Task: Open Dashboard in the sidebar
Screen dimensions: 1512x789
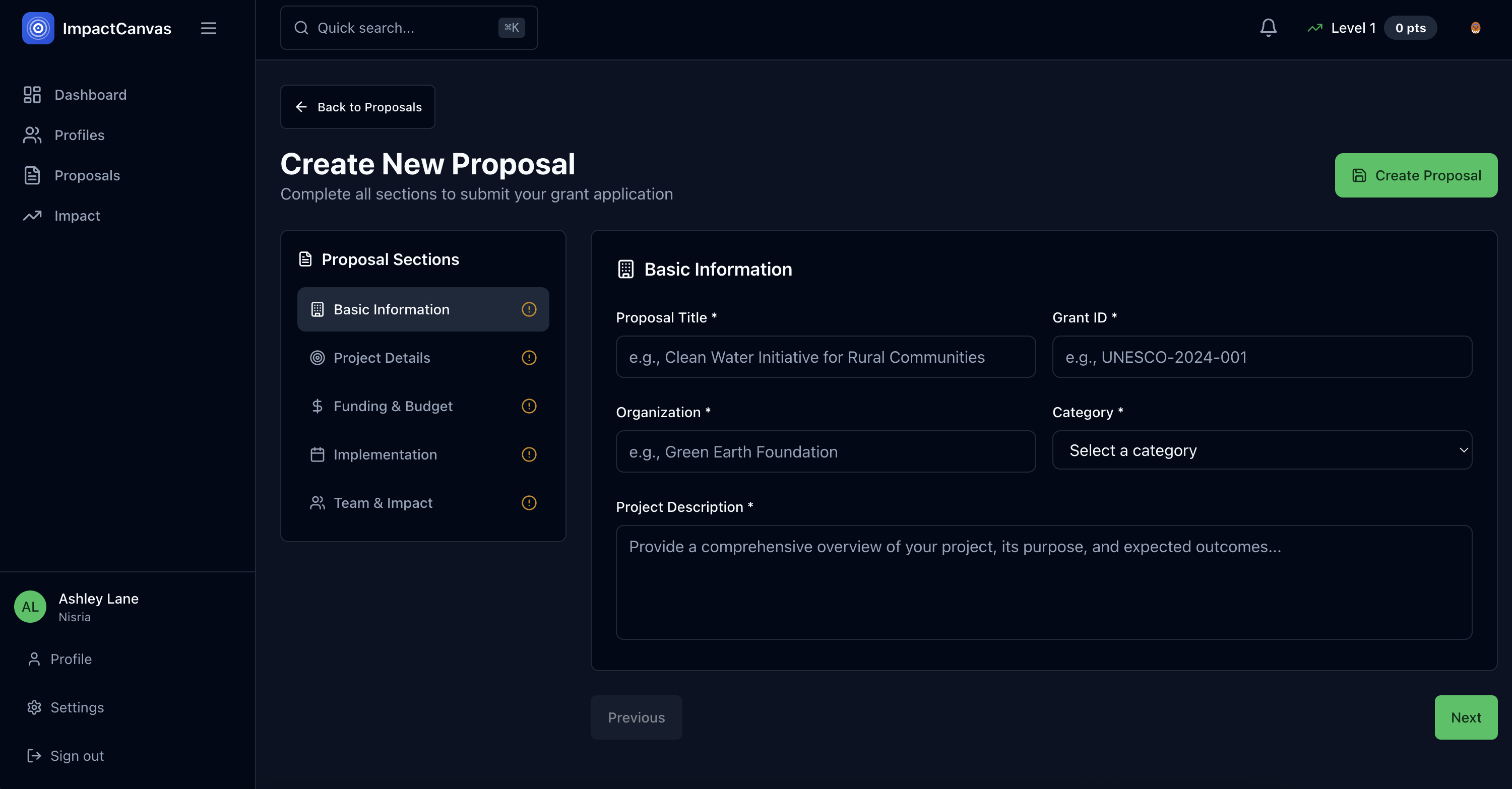Action: (90, 94)
